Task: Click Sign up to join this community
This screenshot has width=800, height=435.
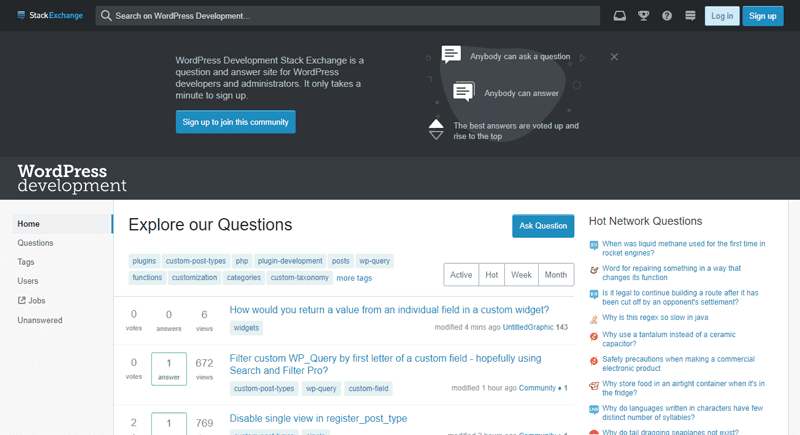Action: coord(236,122)
